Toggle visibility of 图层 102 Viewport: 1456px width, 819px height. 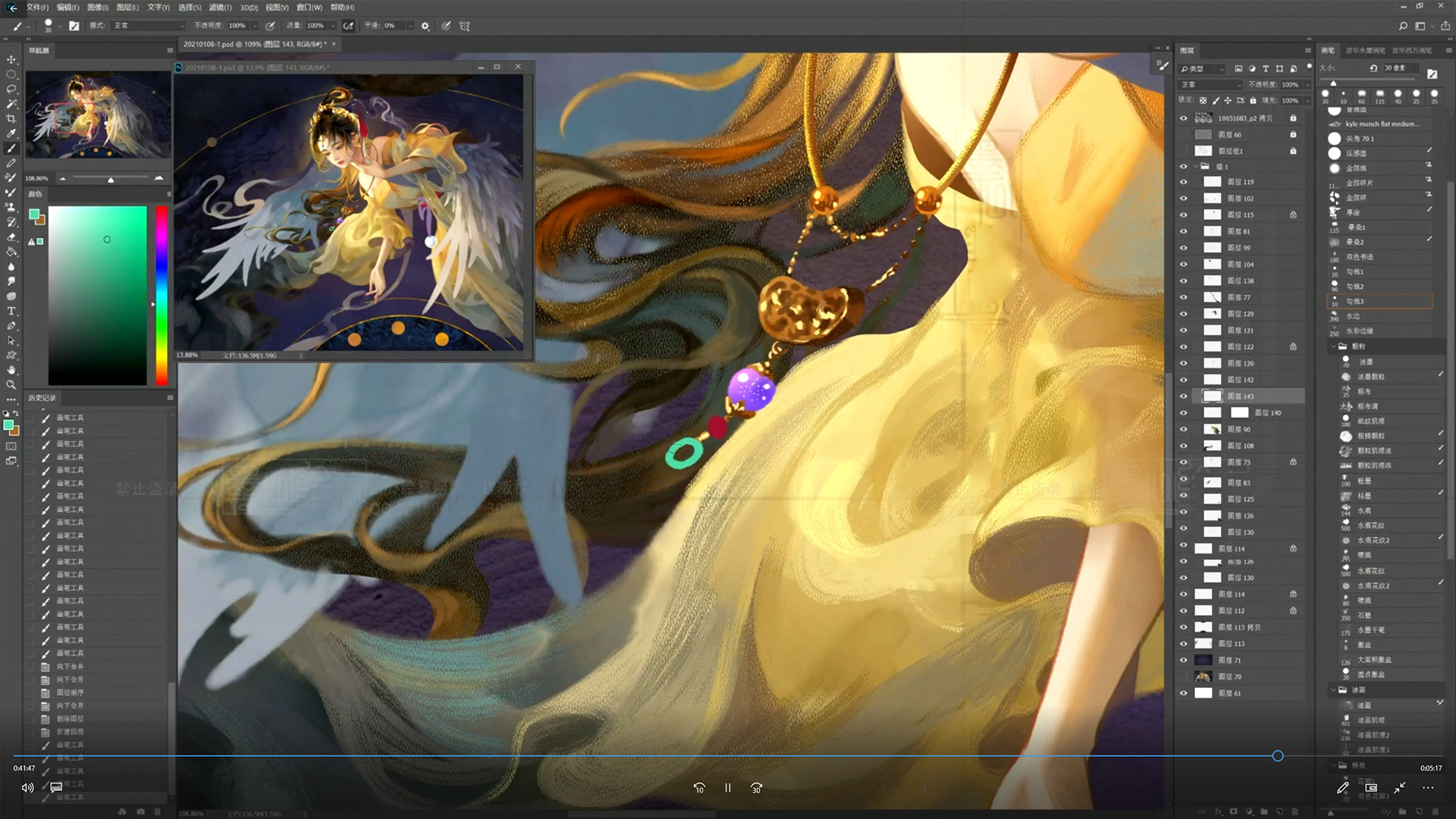coord(1184,199)
